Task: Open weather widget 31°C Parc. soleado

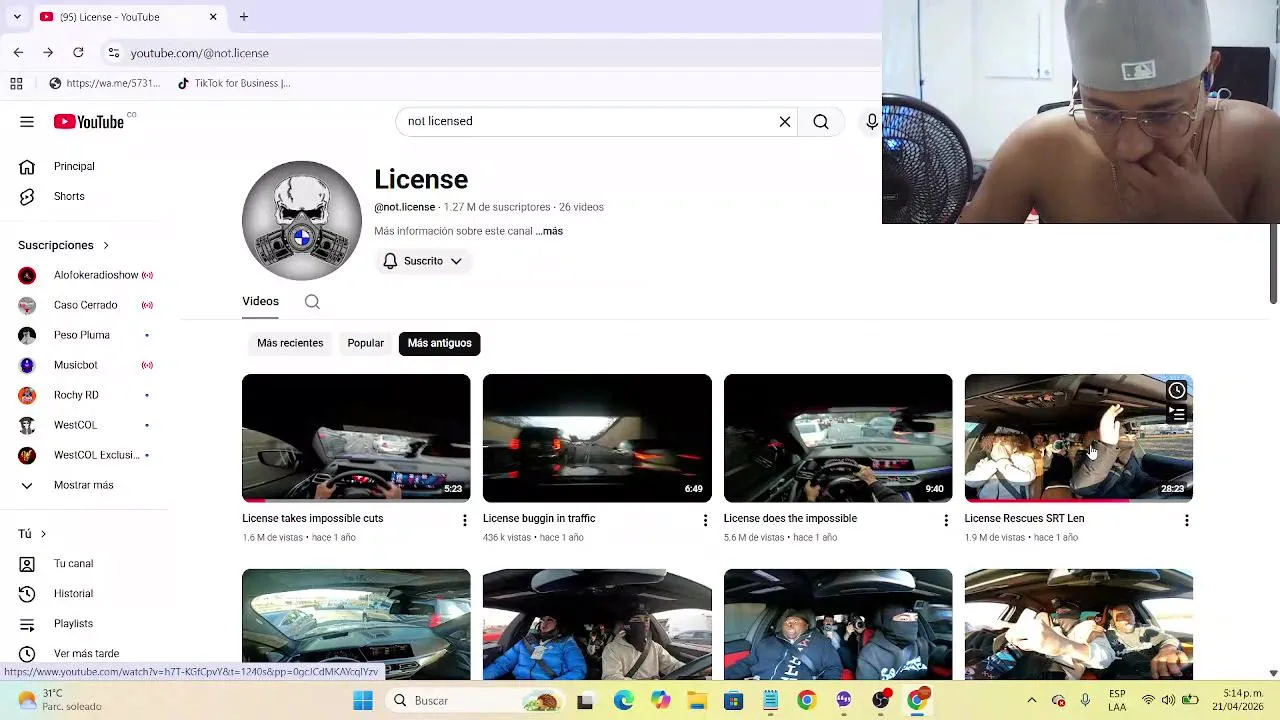Action: (x=60, y=700)
